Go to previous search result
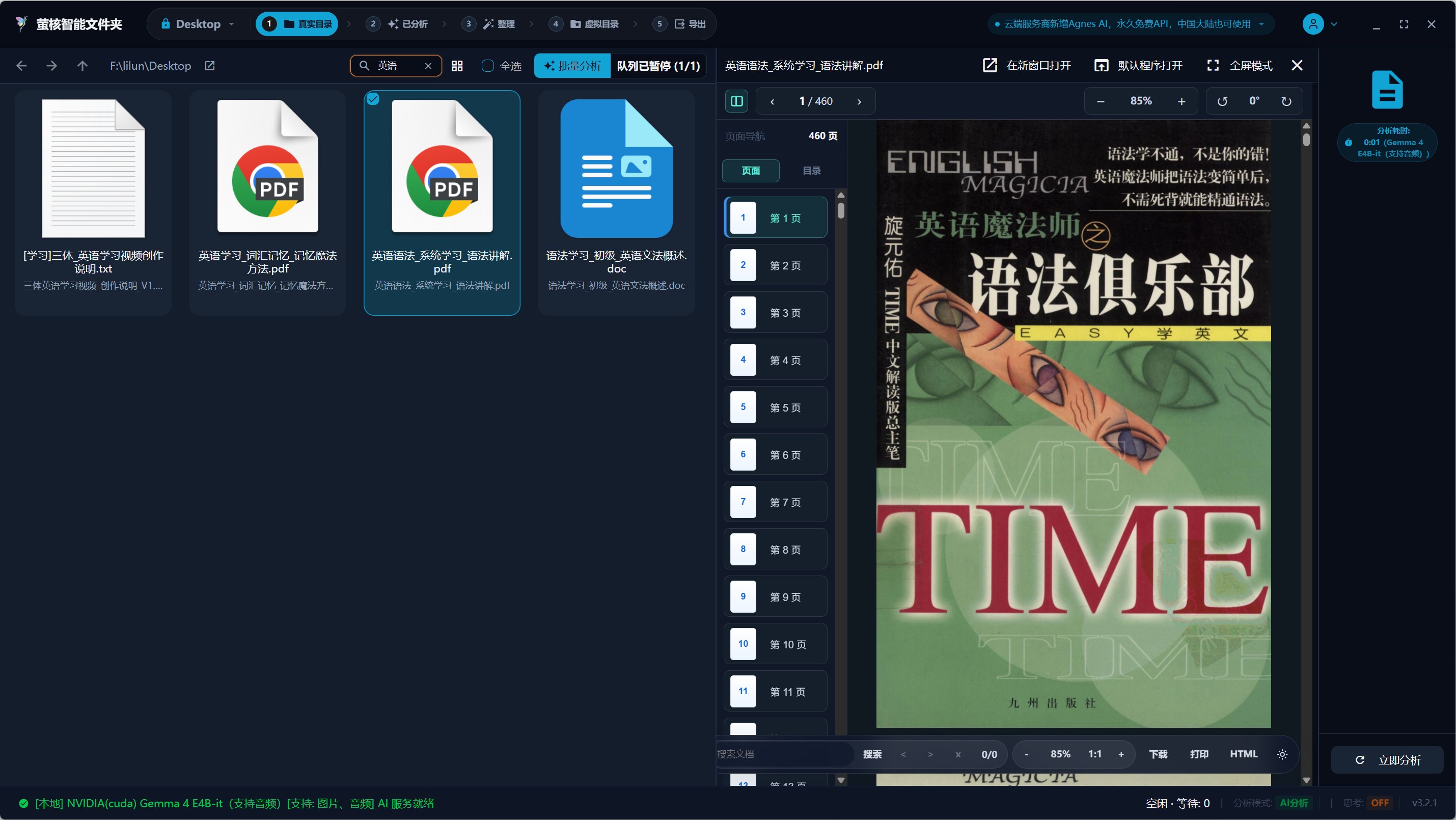The height and width of the screenshot is (820, 1456). pyautogui.click(x=903, y=754)
